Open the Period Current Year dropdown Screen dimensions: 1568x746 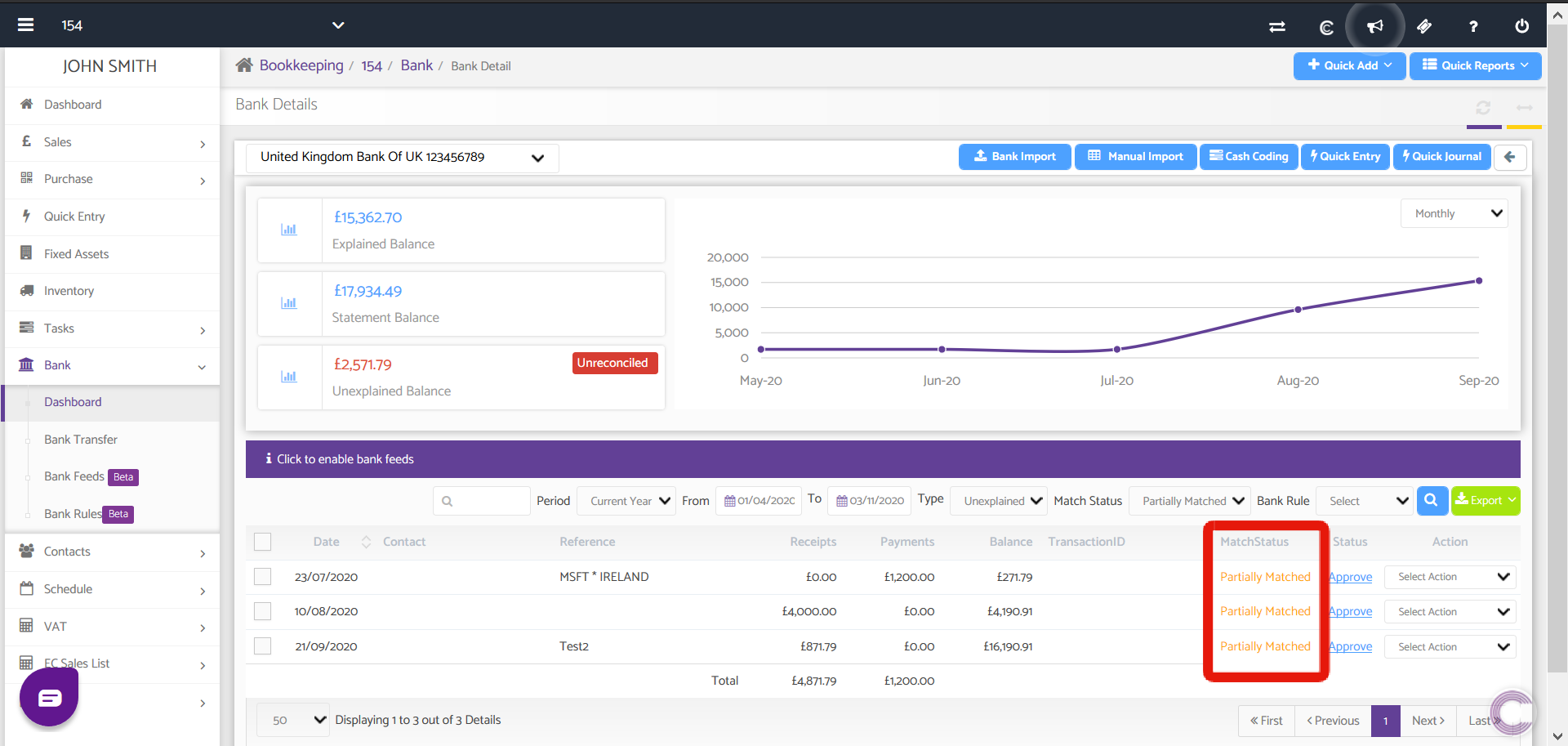626,501
